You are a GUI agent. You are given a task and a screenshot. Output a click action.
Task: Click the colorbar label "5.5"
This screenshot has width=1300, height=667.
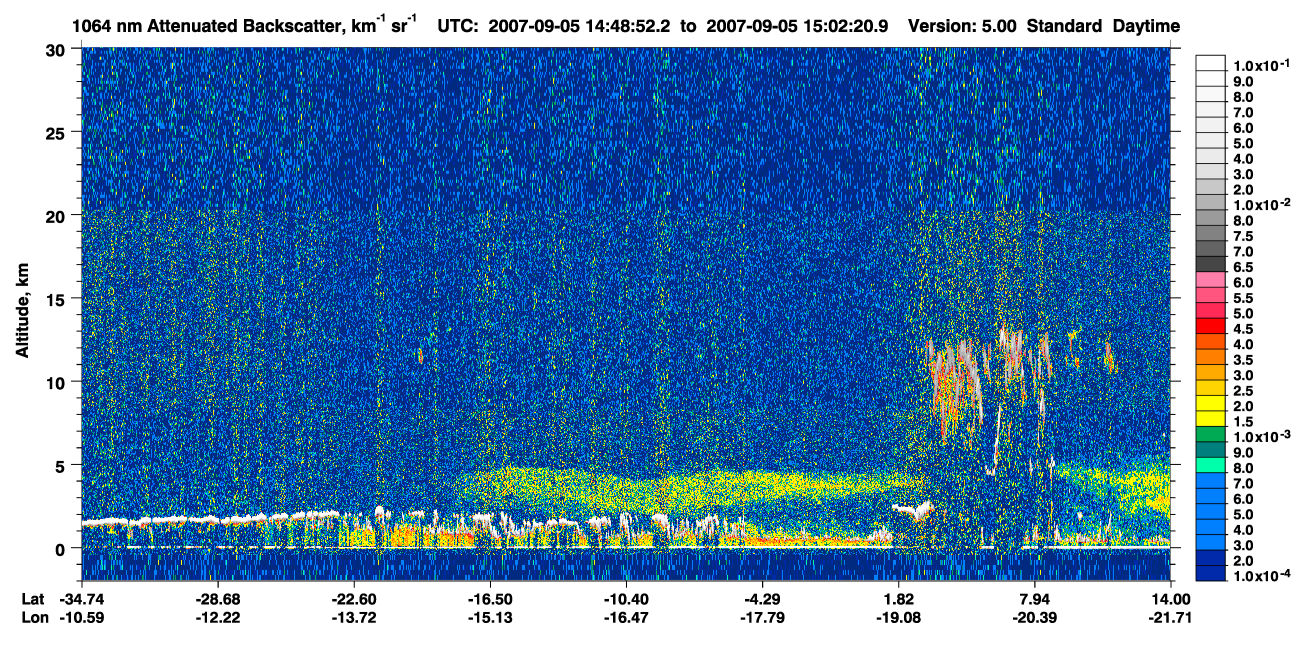pos(1243,299)
